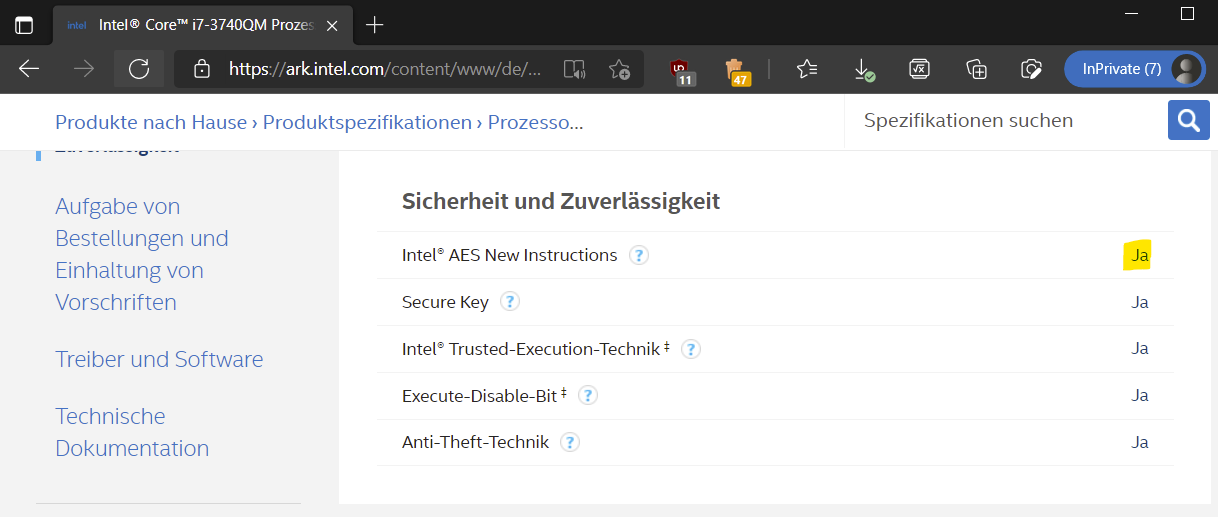Add this page to favorites
This screenshot has height=517, width=1218.
pos(619,69)
